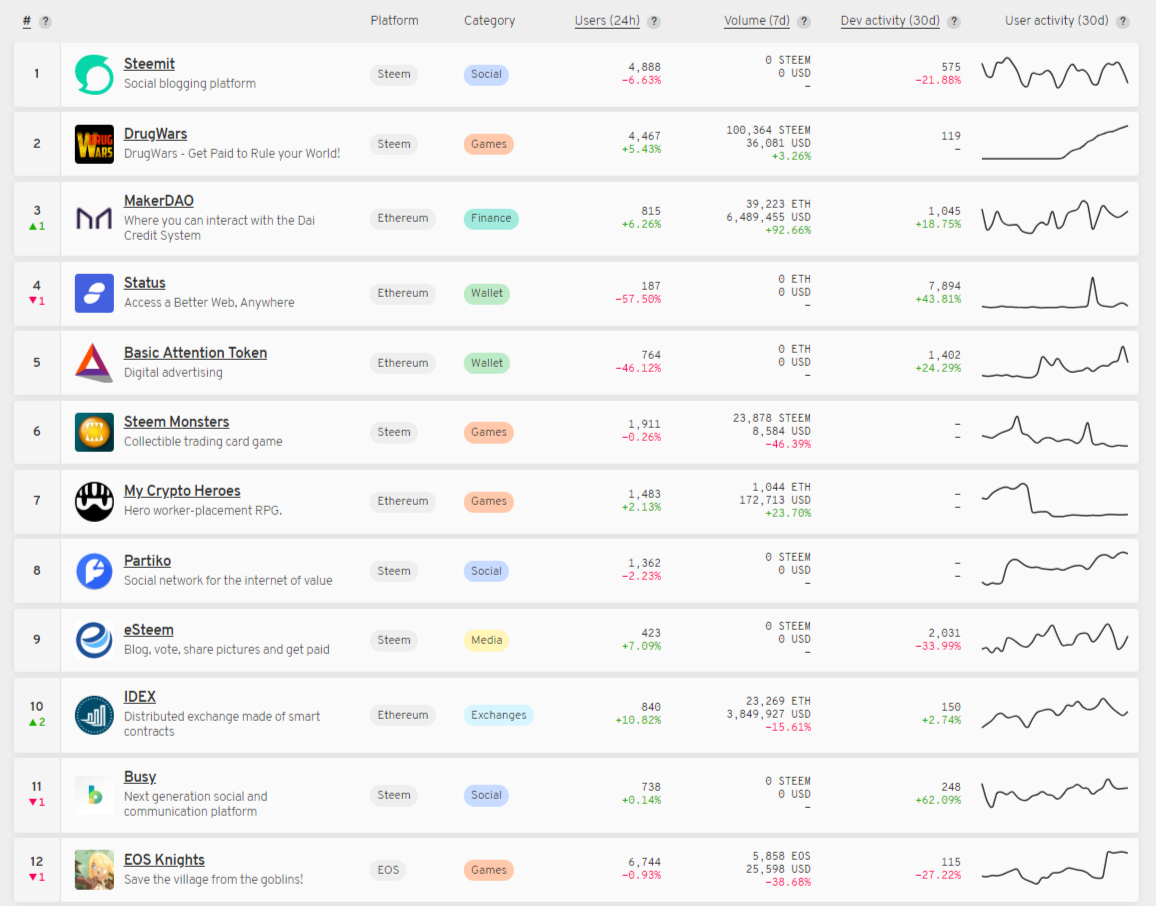Viewport: 1156px width, 906px height.
Task: Click the MakerDAO logo icon
Action: 94,218
